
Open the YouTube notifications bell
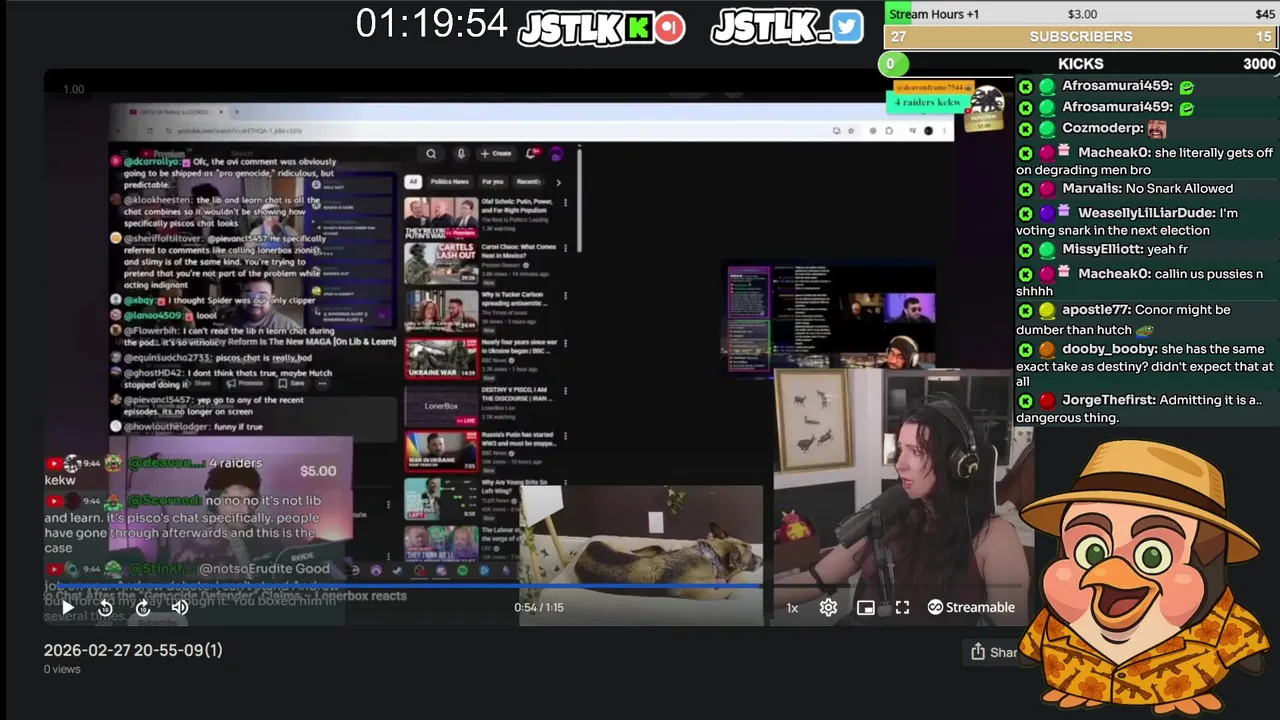(x=532, y=154)
